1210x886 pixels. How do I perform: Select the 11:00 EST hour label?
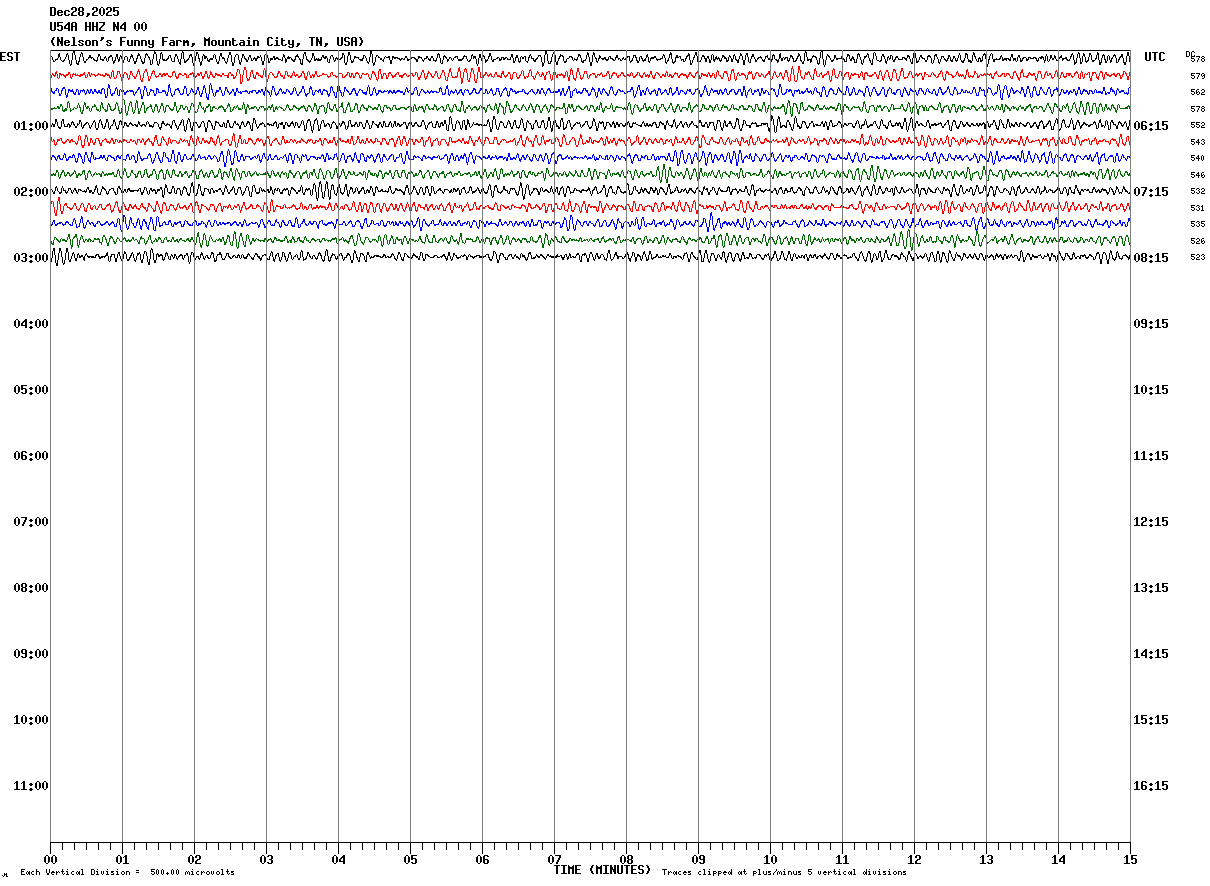coord(31,786)
